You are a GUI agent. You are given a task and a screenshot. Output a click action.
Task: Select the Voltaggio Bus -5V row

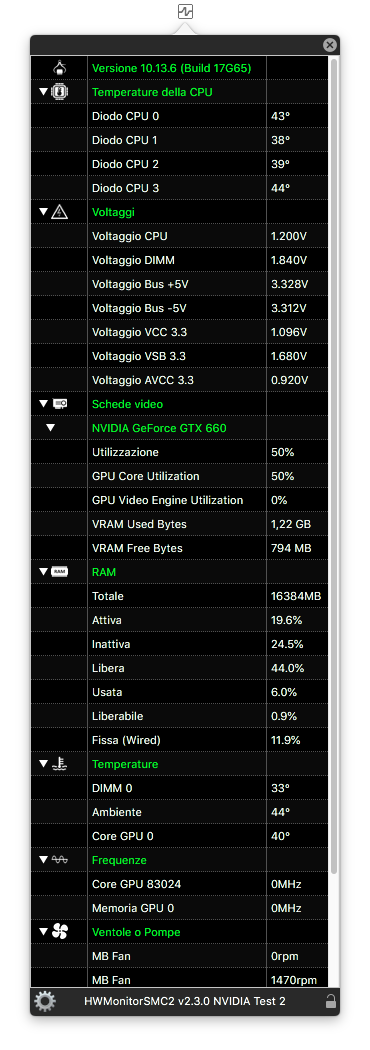pos(180,308)
